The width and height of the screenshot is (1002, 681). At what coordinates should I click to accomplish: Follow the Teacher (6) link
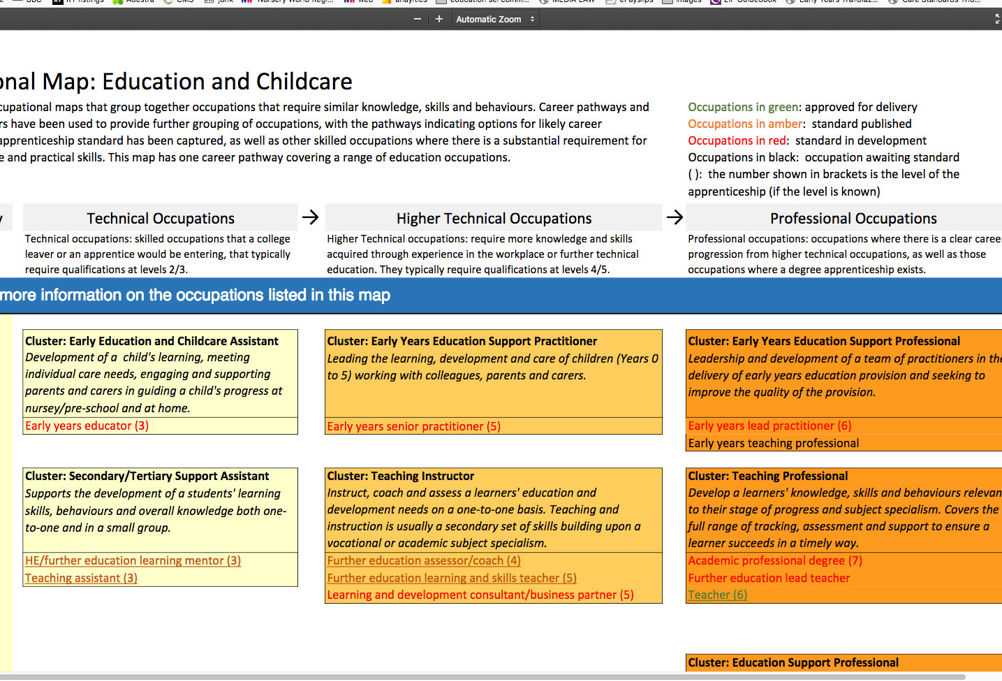[x=718, y=595]
